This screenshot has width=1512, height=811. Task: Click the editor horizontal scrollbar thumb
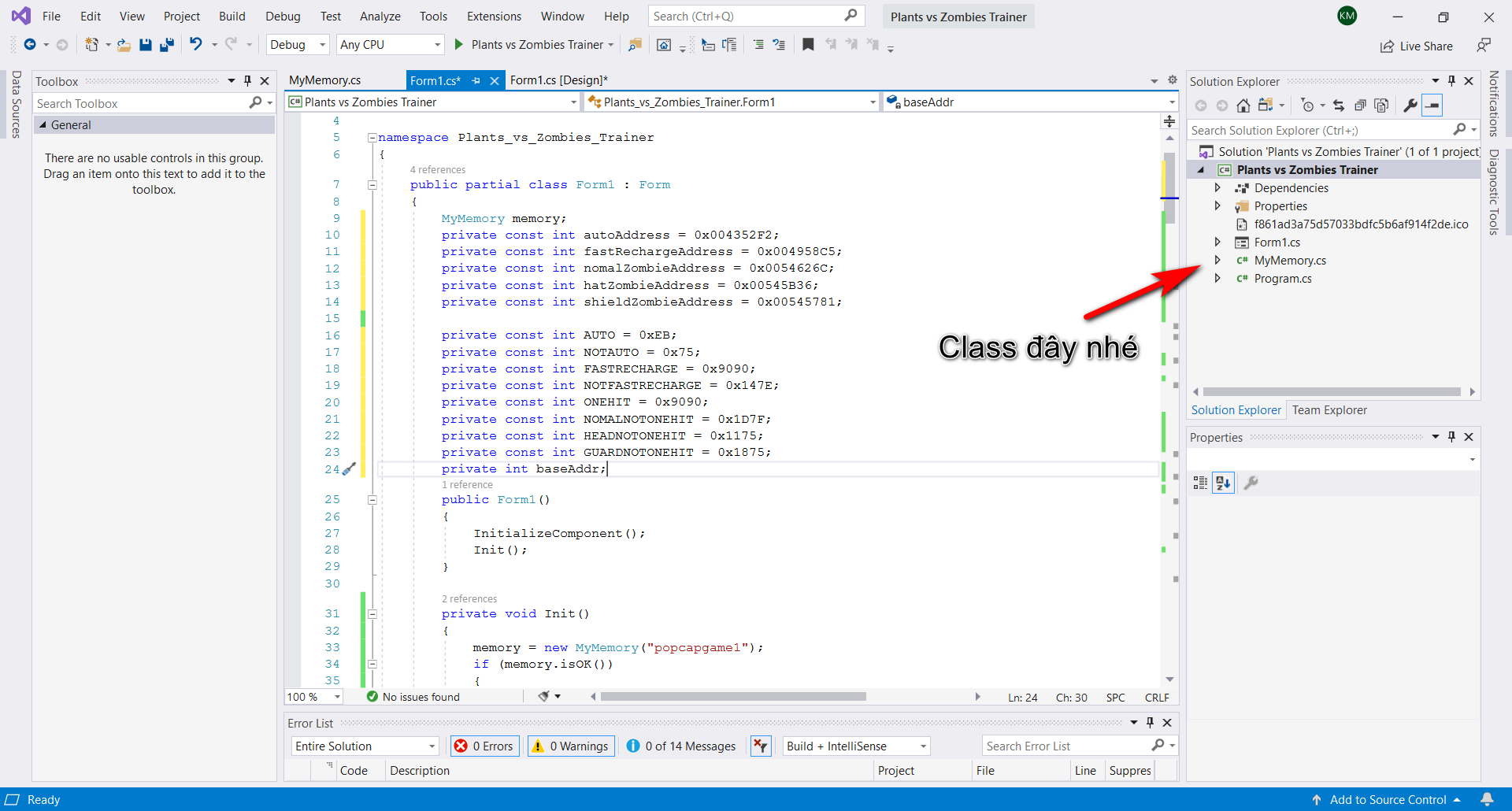(x=733, y=697)
